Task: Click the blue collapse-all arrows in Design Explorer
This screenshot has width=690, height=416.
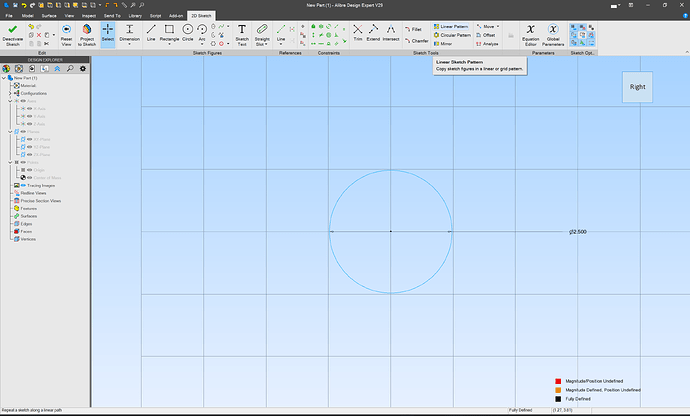Action: 57,69
